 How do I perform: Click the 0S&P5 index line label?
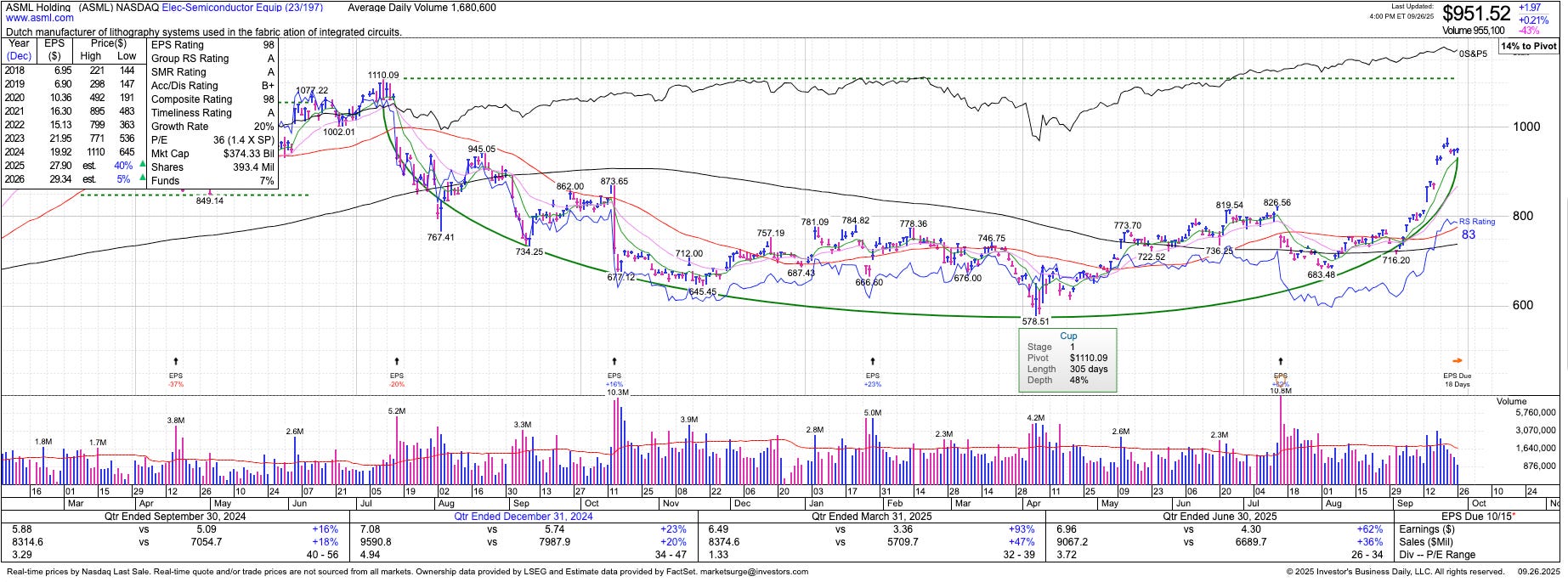[1473, 54]
